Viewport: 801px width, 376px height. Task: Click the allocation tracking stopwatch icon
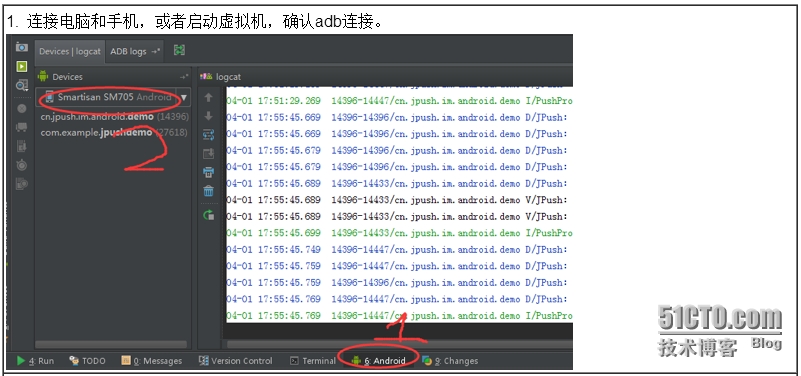[21, 164]
